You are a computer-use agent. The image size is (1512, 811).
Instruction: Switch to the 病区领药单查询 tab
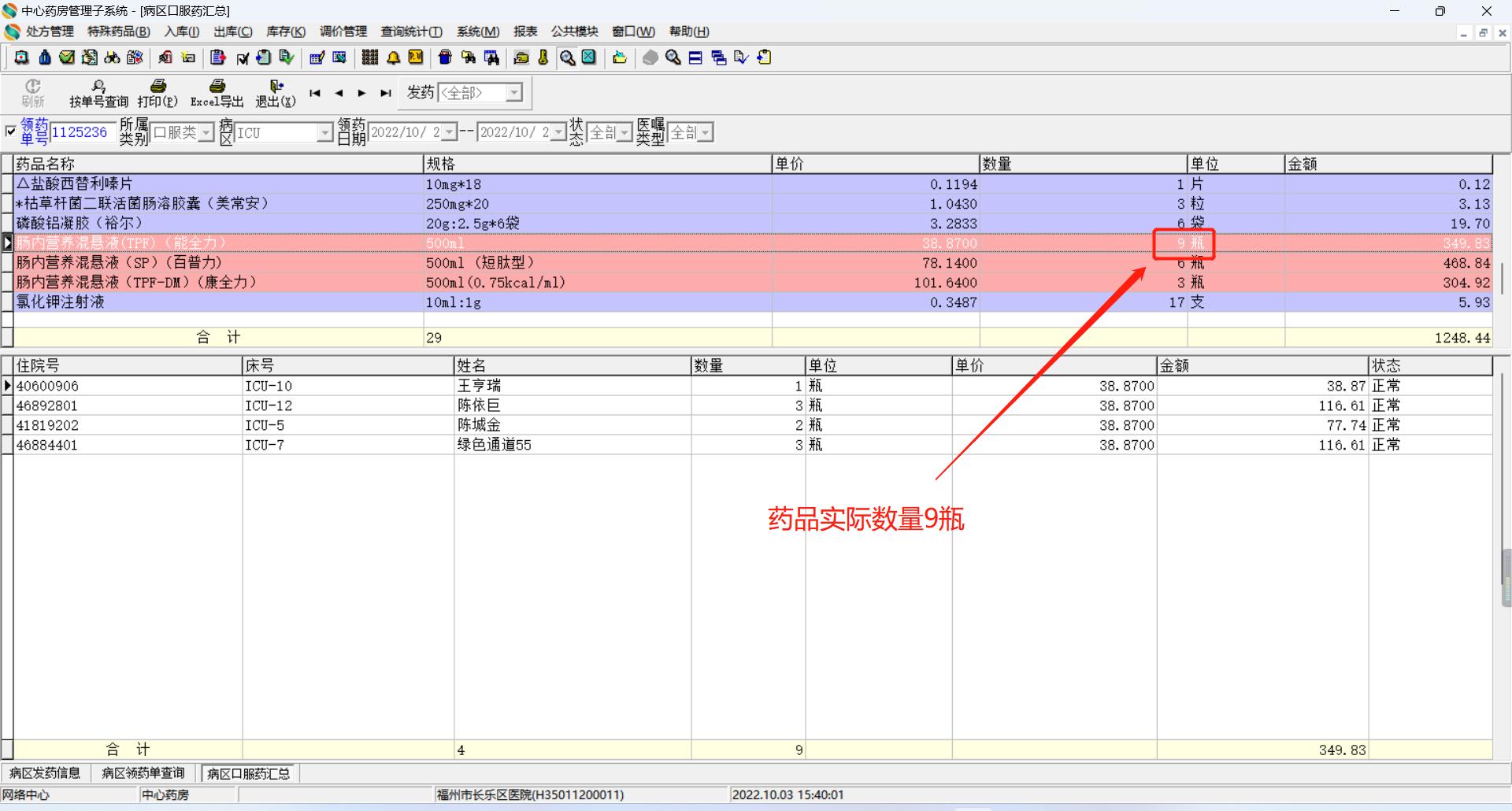tap(143, 773)
